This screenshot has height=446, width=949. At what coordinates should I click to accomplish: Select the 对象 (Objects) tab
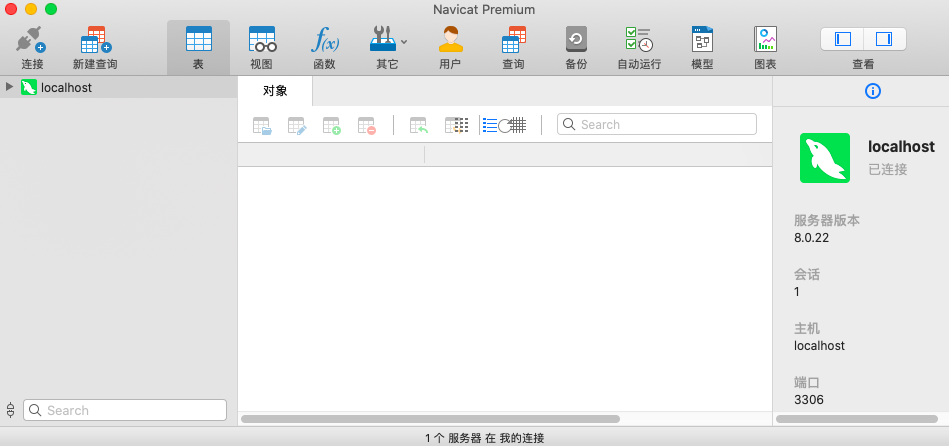pyautogui.click(x=275, y=91)
